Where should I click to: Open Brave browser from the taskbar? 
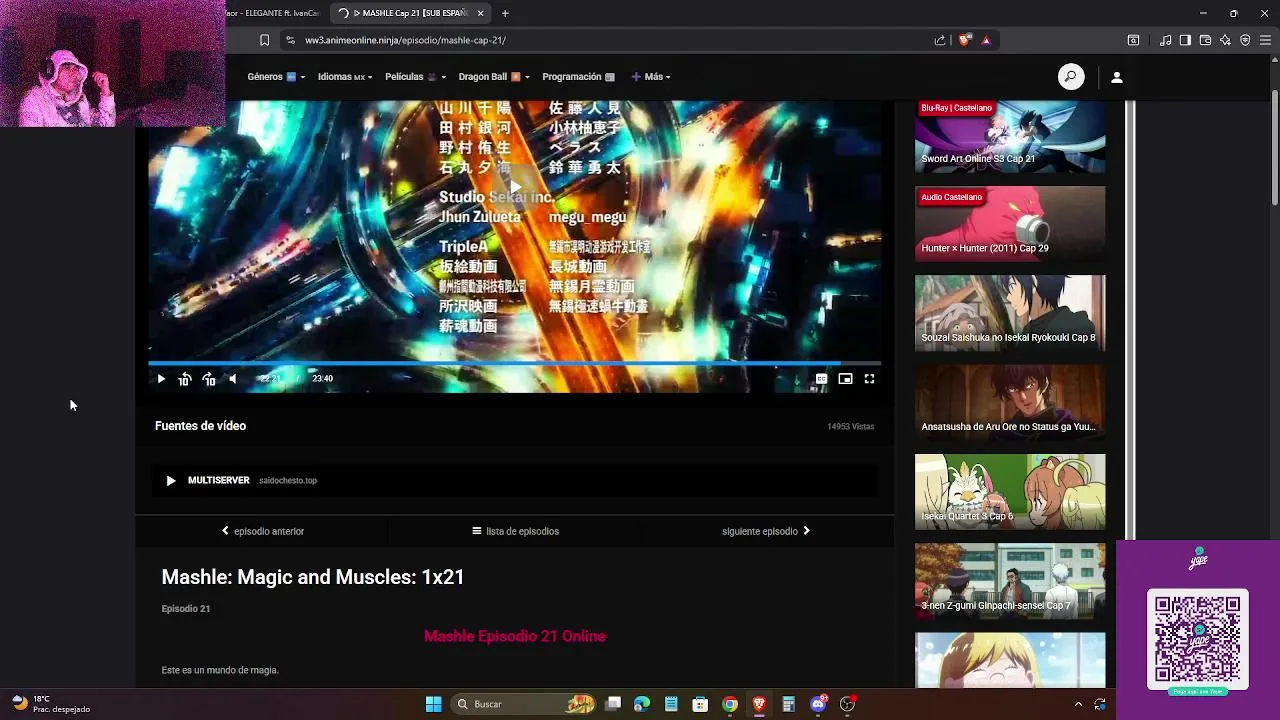[x=759, y=704]
